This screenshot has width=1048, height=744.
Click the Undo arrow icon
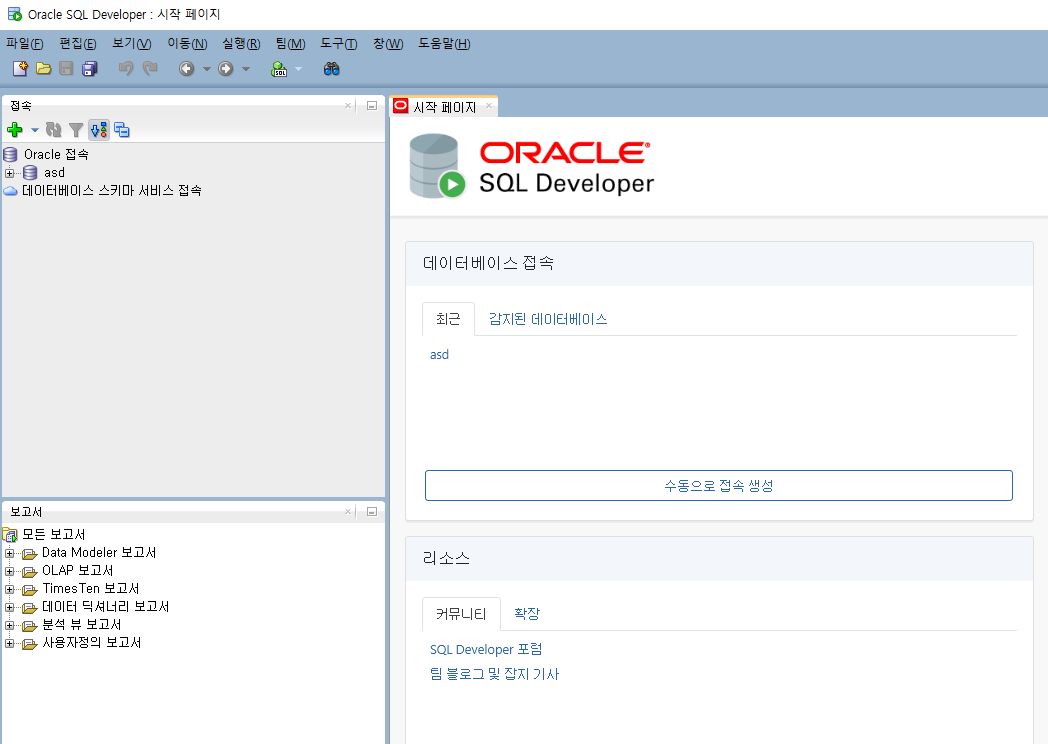tap(126, 68)
